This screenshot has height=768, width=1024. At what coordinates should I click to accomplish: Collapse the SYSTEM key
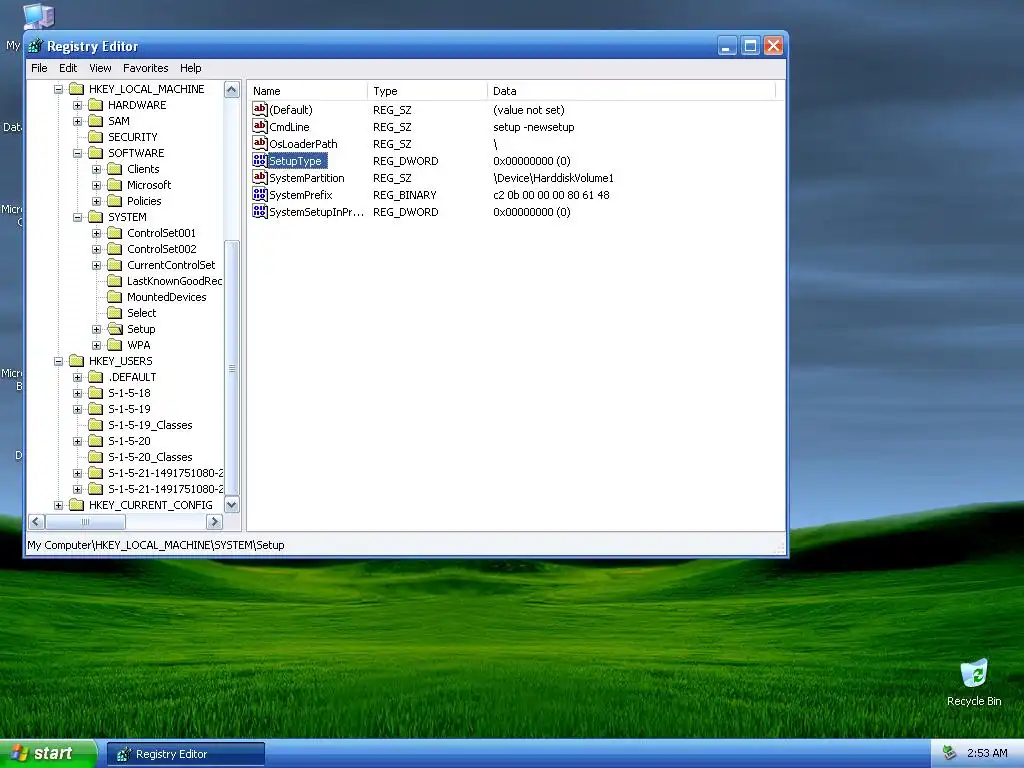click(78, 217)
